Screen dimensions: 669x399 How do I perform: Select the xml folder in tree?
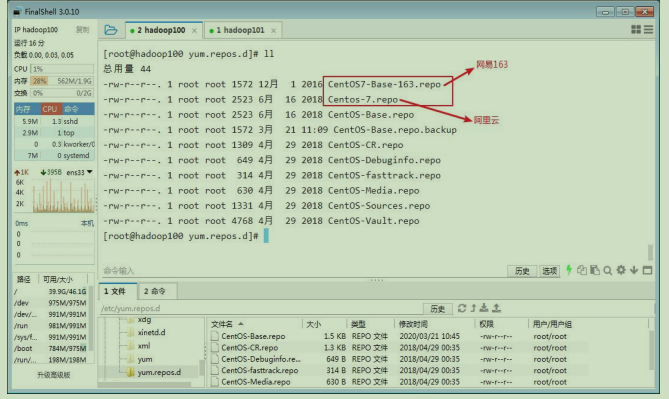coord(144,346)
